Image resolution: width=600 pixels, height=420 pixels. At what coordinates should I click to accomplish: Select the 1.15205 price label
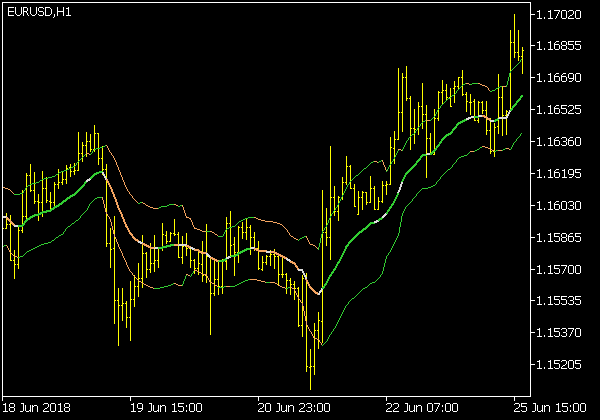pos(559,365)
